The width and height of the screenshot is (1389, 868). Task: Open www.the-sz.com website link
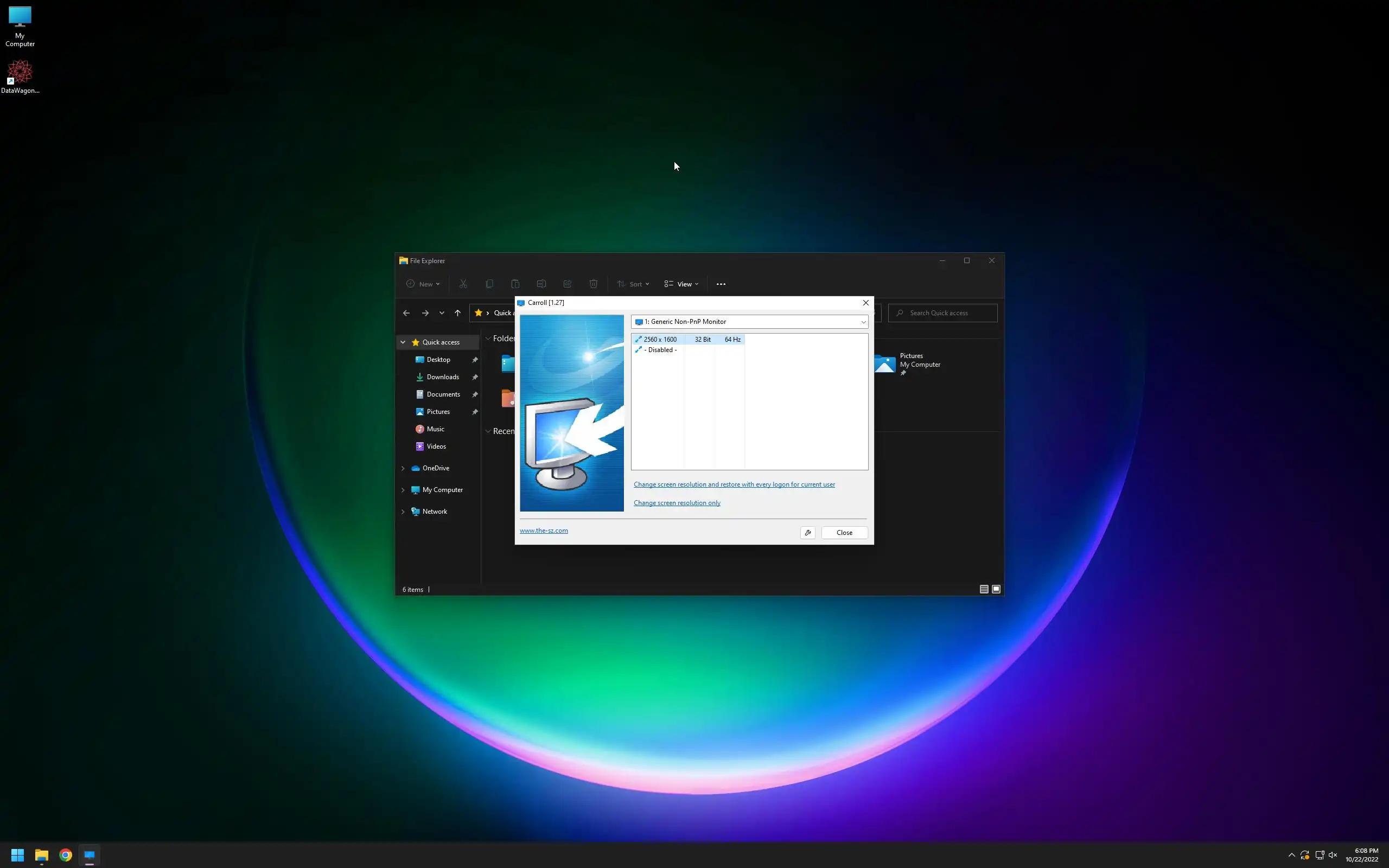[x=544, y=531]
